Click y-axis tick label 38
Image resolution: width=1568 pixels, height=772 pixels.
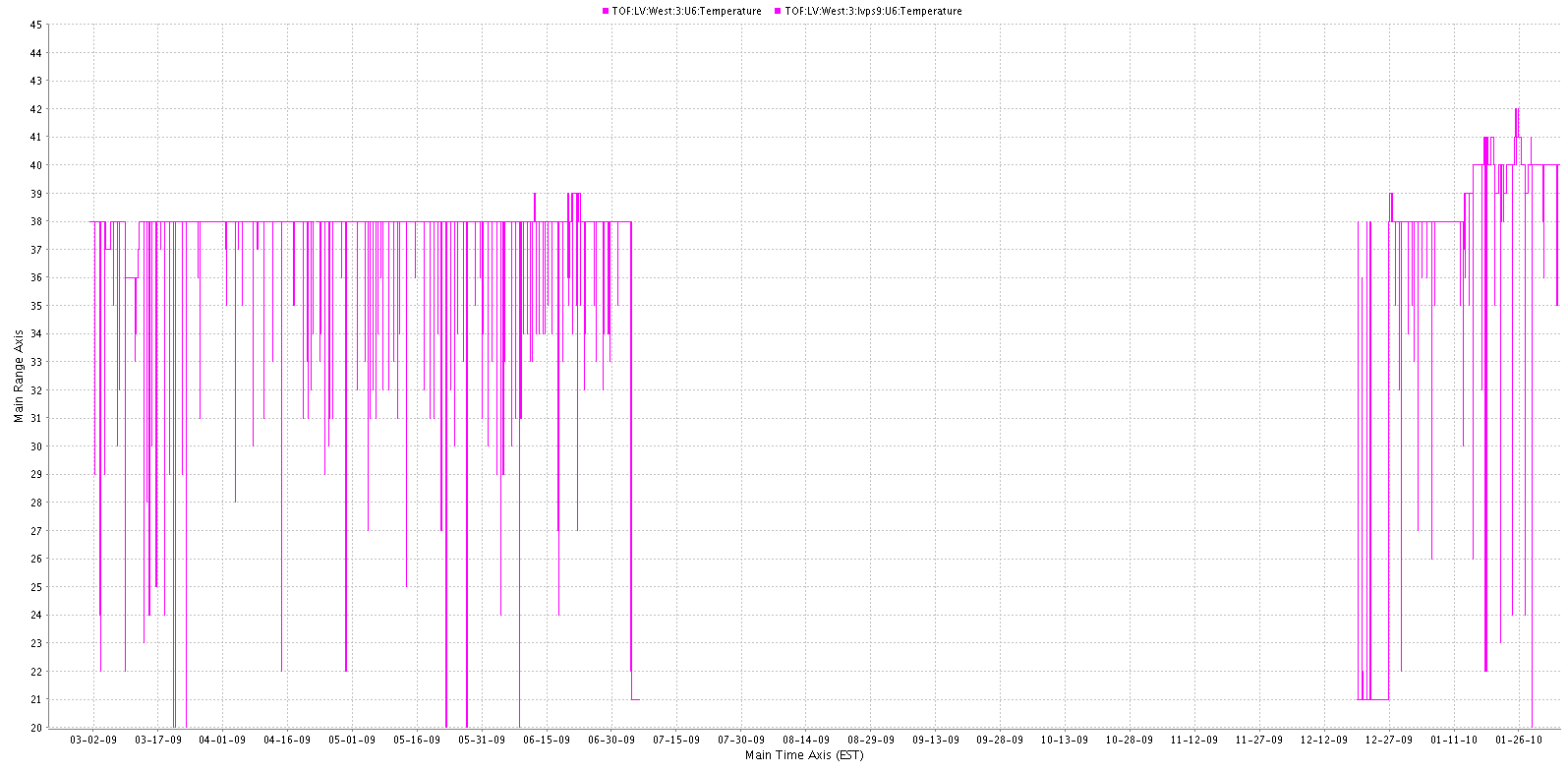click(x=35, y=221)
